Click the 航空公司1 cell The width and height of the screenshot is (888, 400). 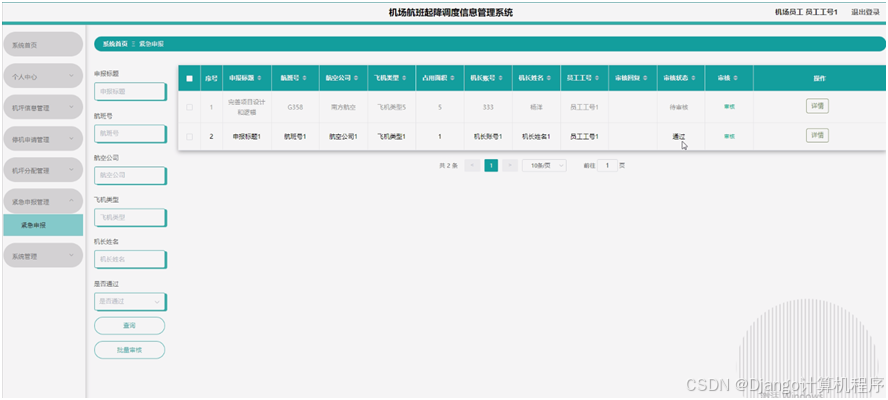point(343,137)
